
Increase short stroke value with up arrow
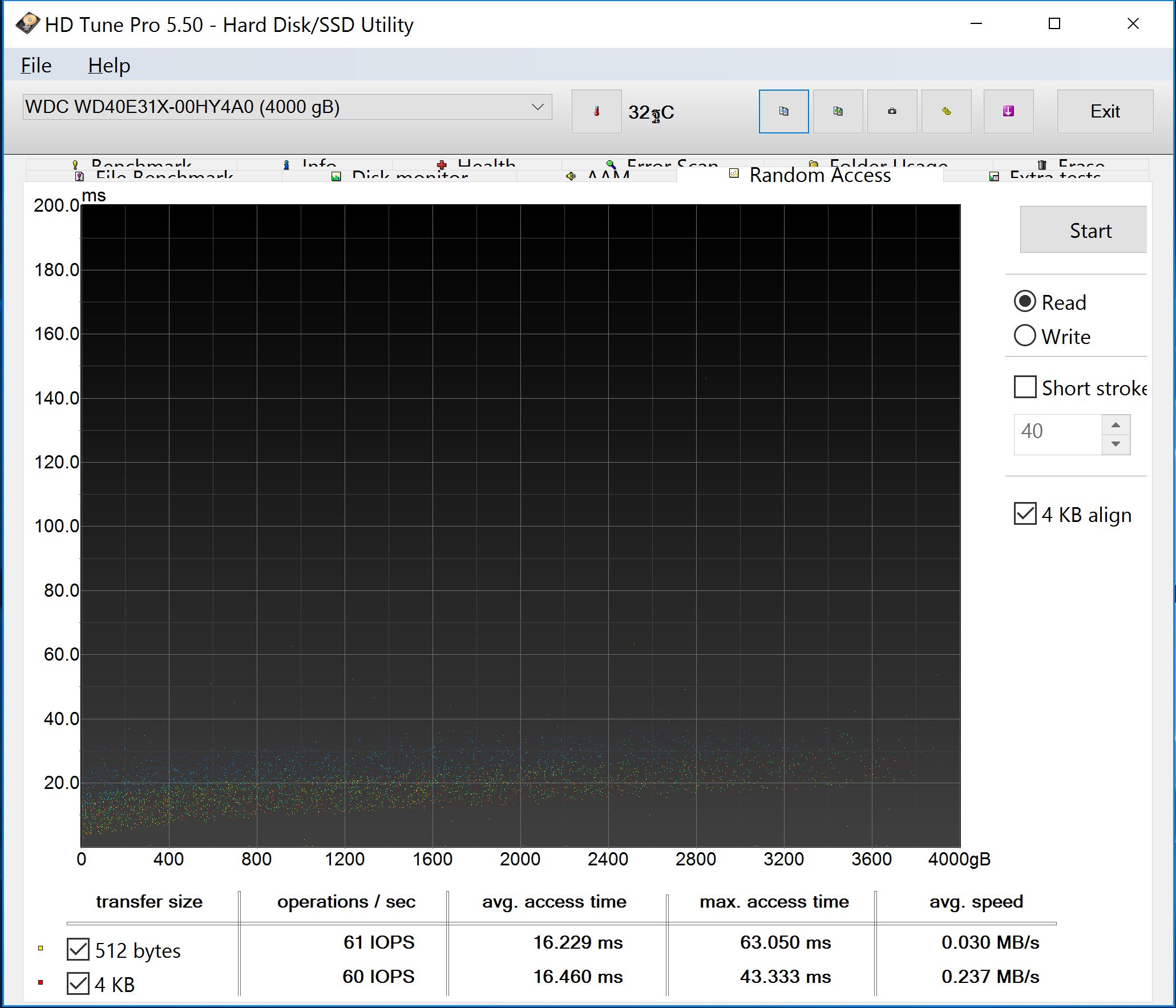point(1116,425)
